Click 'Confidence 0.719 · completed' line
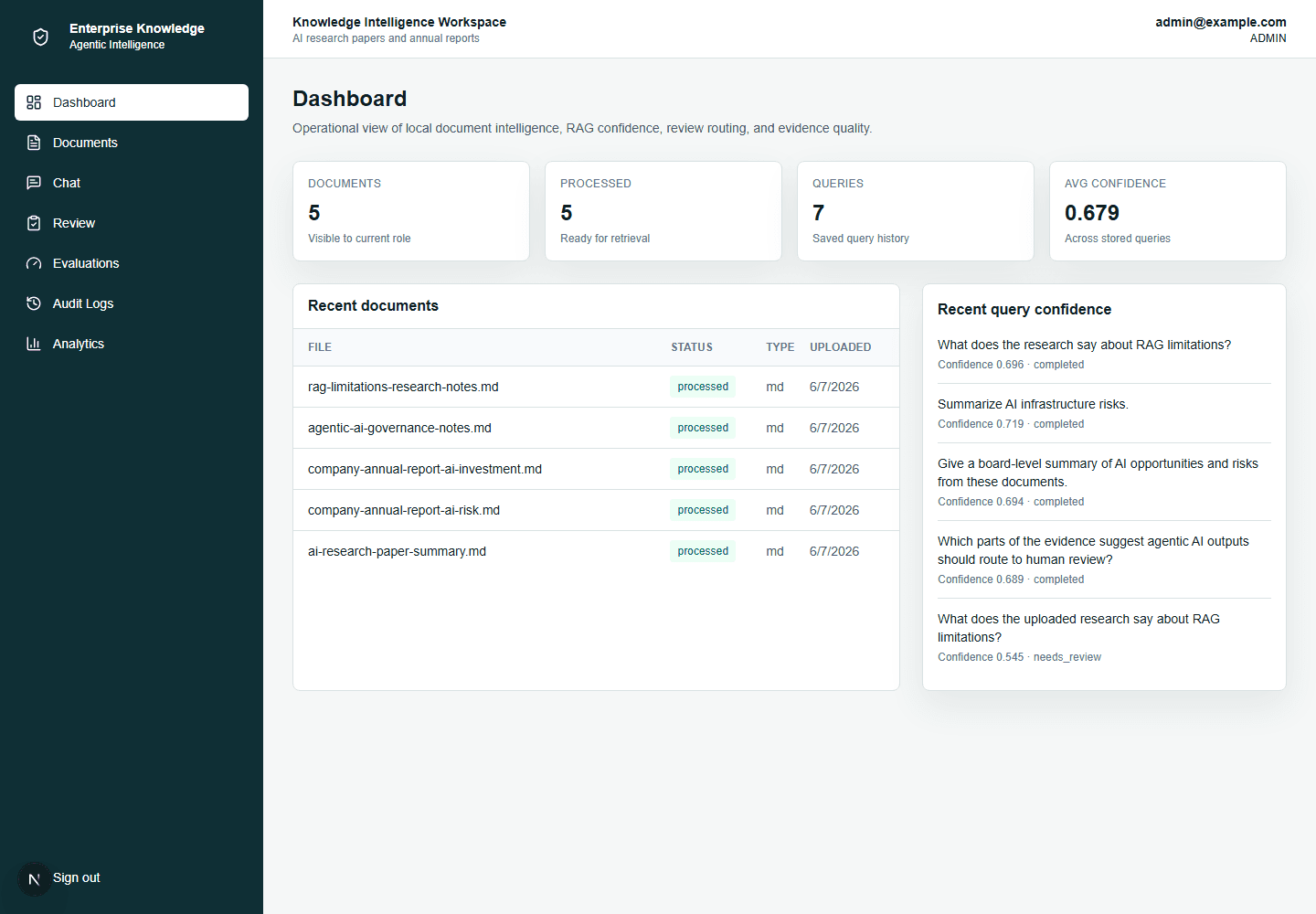 pos(1011,424)
